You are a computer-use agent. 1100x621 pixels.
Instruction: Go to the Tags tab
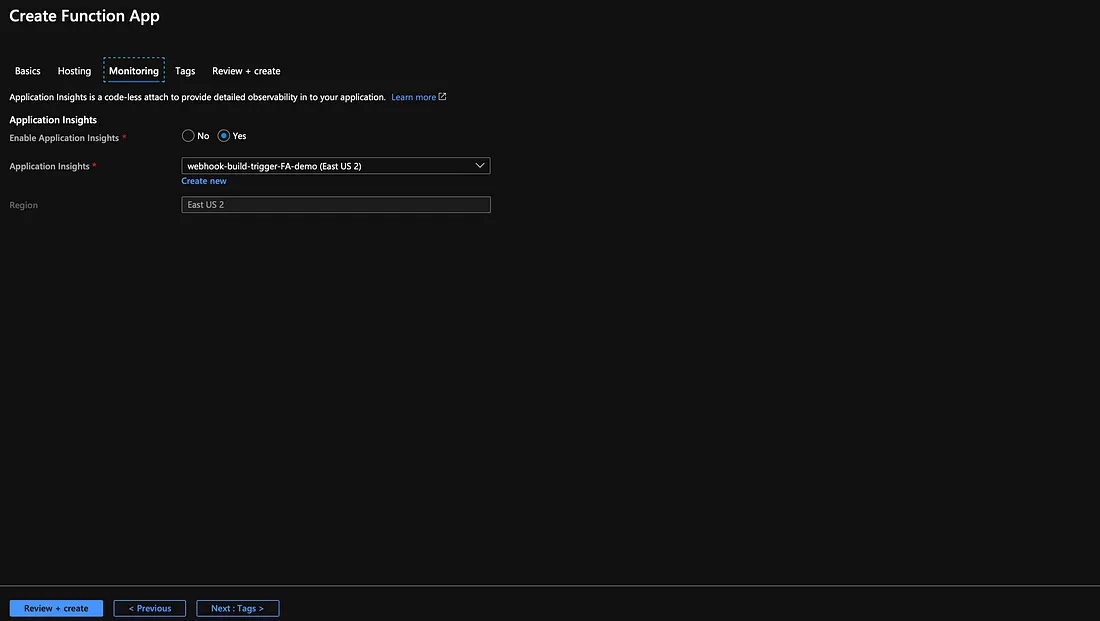coord(185,71)
